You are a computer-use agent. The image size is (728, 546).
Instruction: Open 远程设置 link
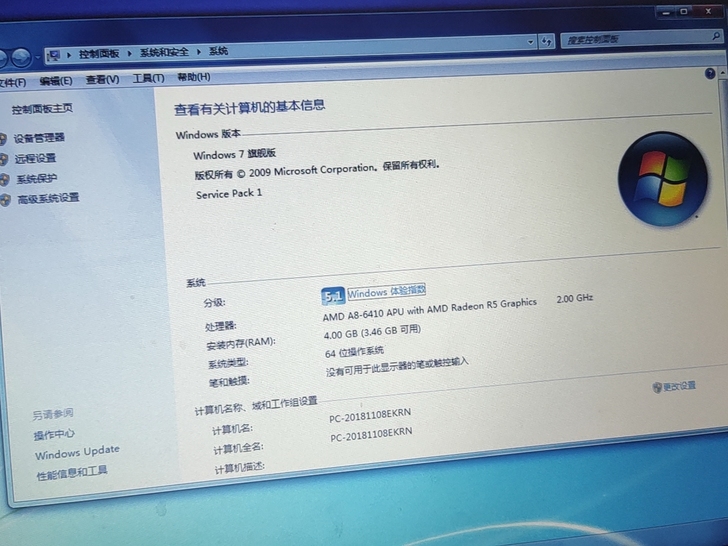35,158
